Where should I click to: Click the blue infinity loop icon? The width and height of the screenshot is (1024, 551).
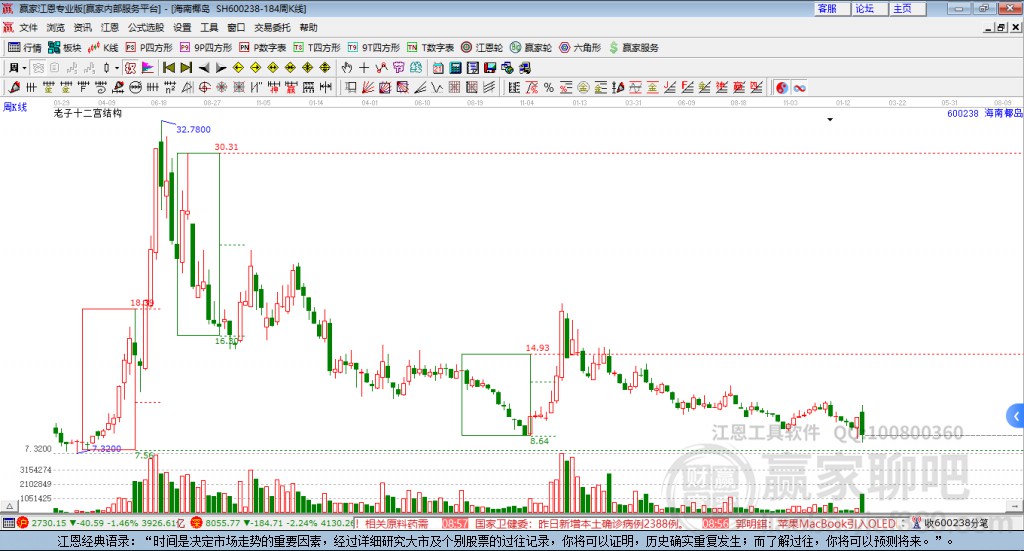tap(799, 87)
